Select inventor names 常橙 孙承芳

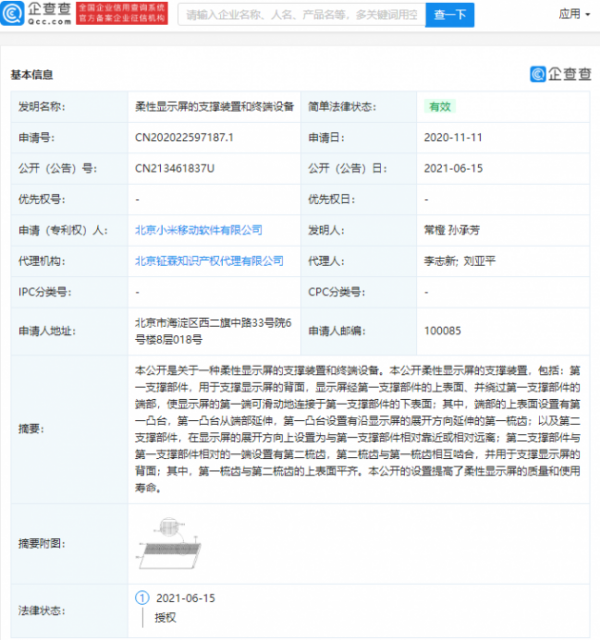tap(452, 230)
